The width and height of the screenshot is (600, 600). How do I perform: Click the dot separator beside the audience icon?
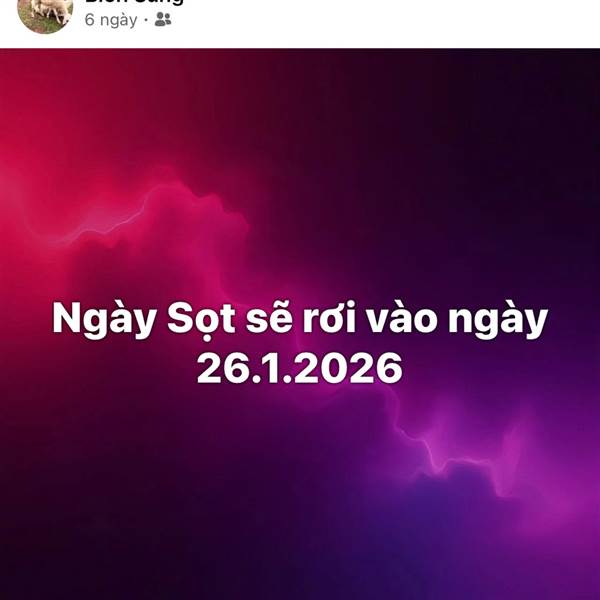(x=146, y=20)
